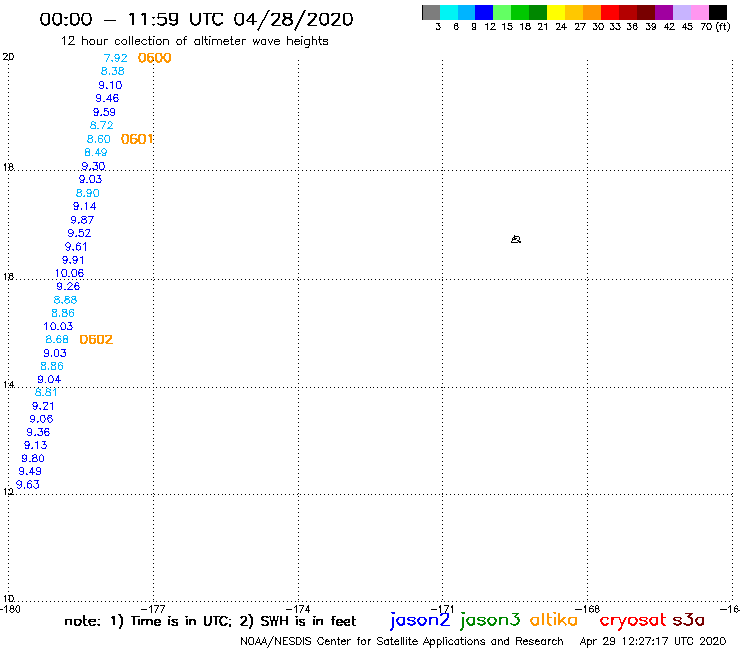Select the orange altika legend label
Screen dimensions: 740x650
click(553, 619)
